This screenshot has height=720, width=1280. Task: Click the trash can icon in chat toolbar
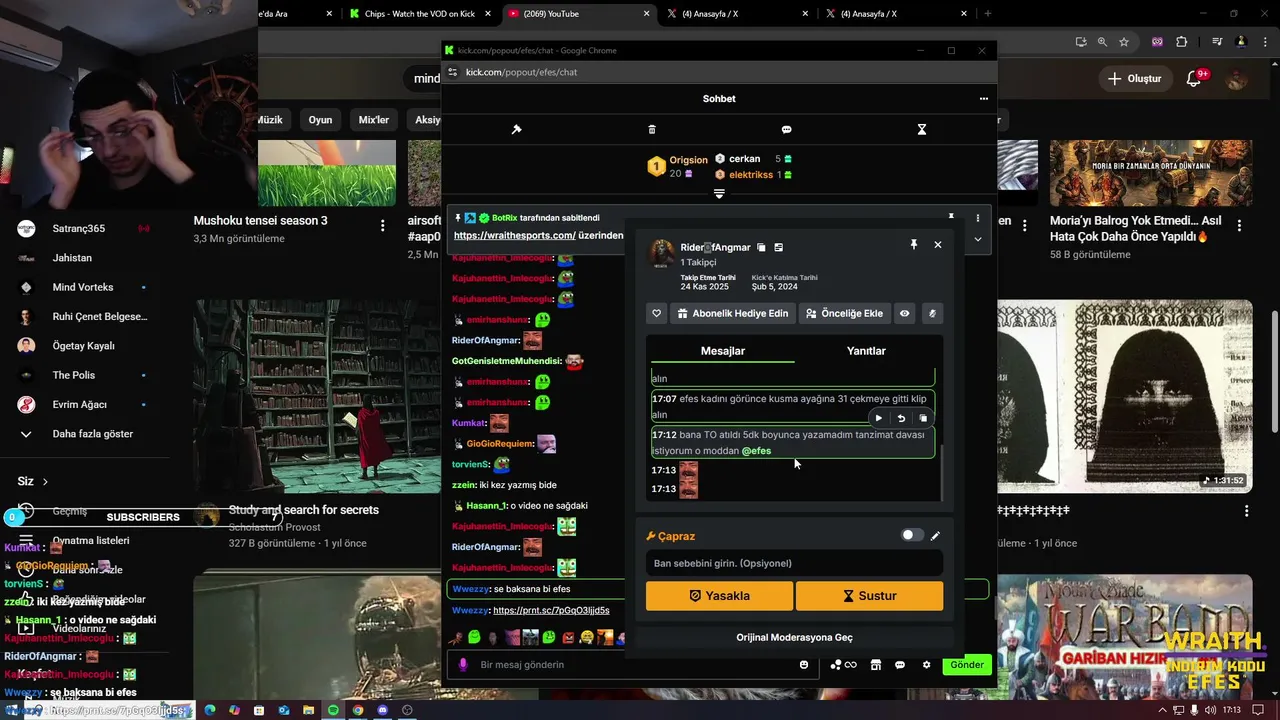[x=652, y=129]
